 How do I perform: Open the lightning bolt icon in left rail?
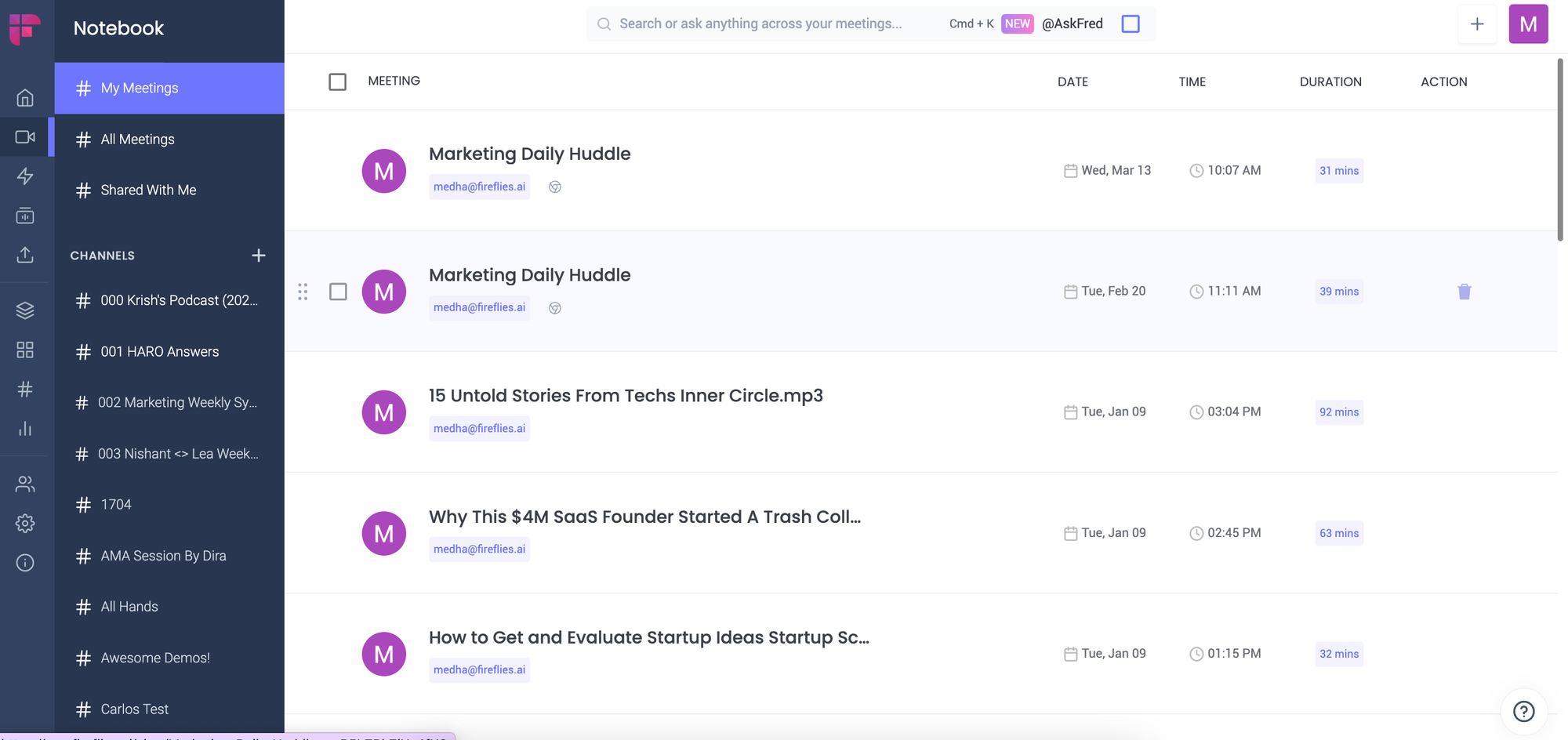point(25,176)
